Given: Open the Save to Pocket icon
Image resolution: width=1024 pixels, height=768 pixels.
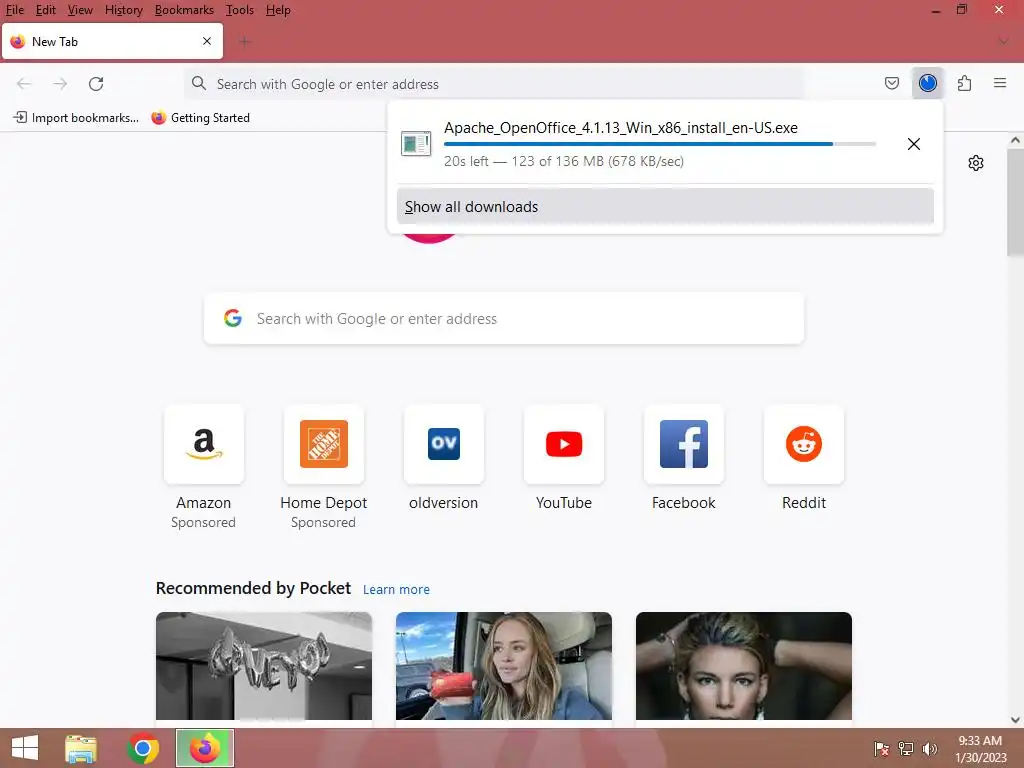Looking at the screenshot, I should tap(891, 83).
